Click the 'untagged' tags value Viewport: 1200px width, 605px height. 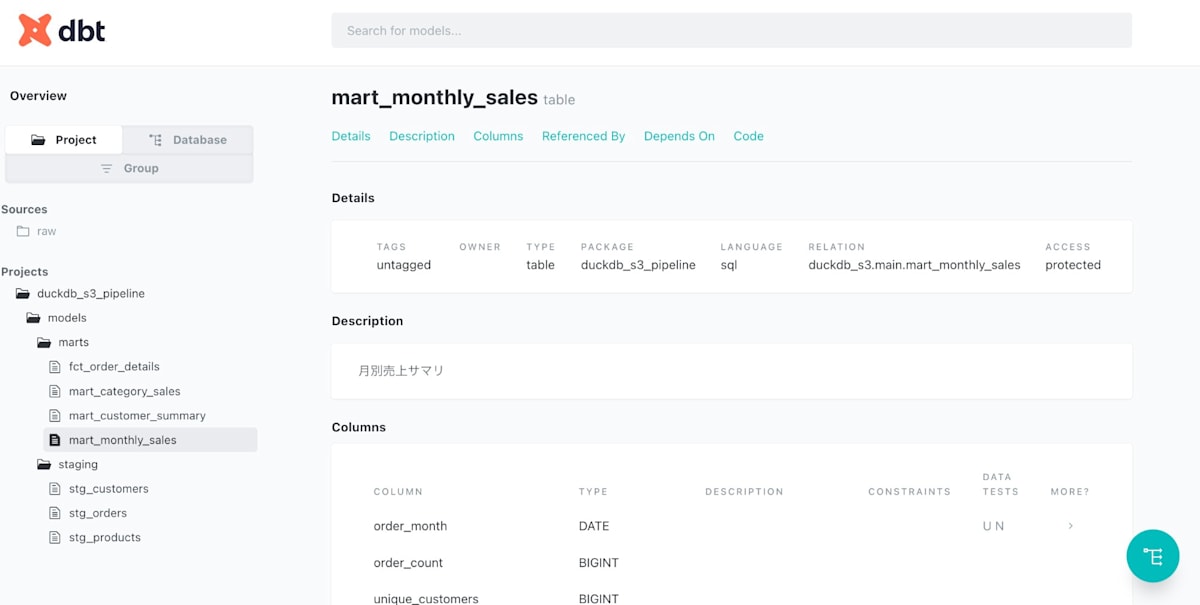(x=404, y=265)
